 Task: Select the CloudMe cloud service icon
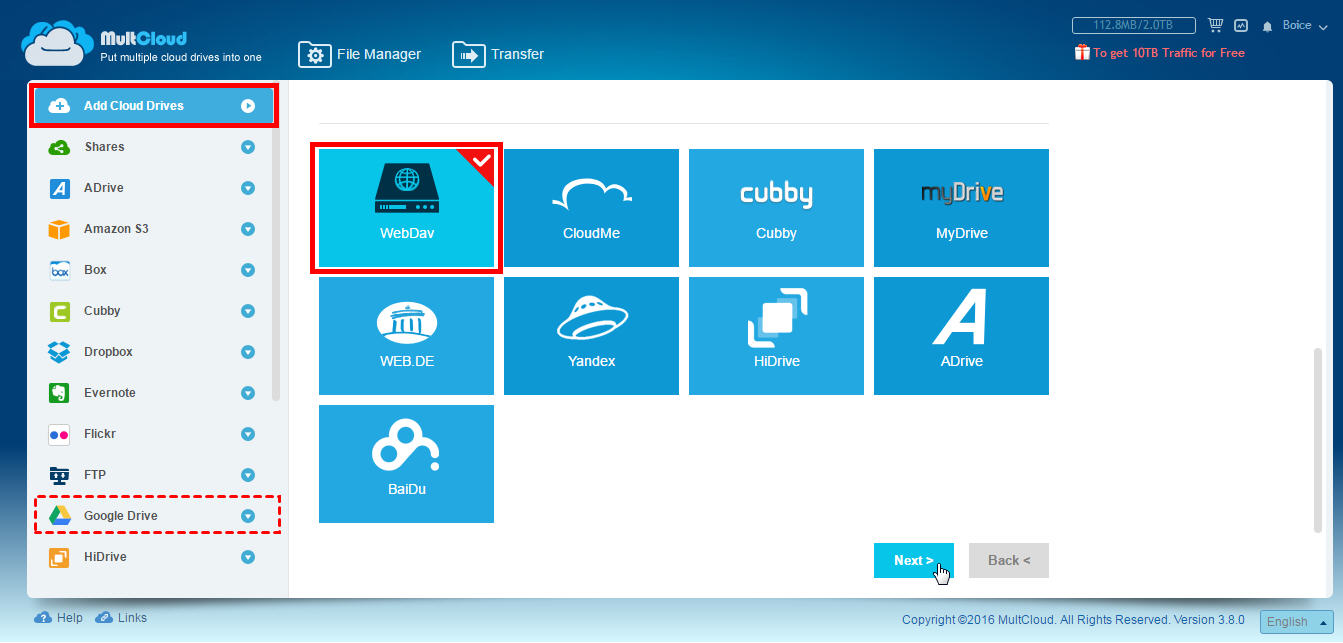click(x=590, y=207)
